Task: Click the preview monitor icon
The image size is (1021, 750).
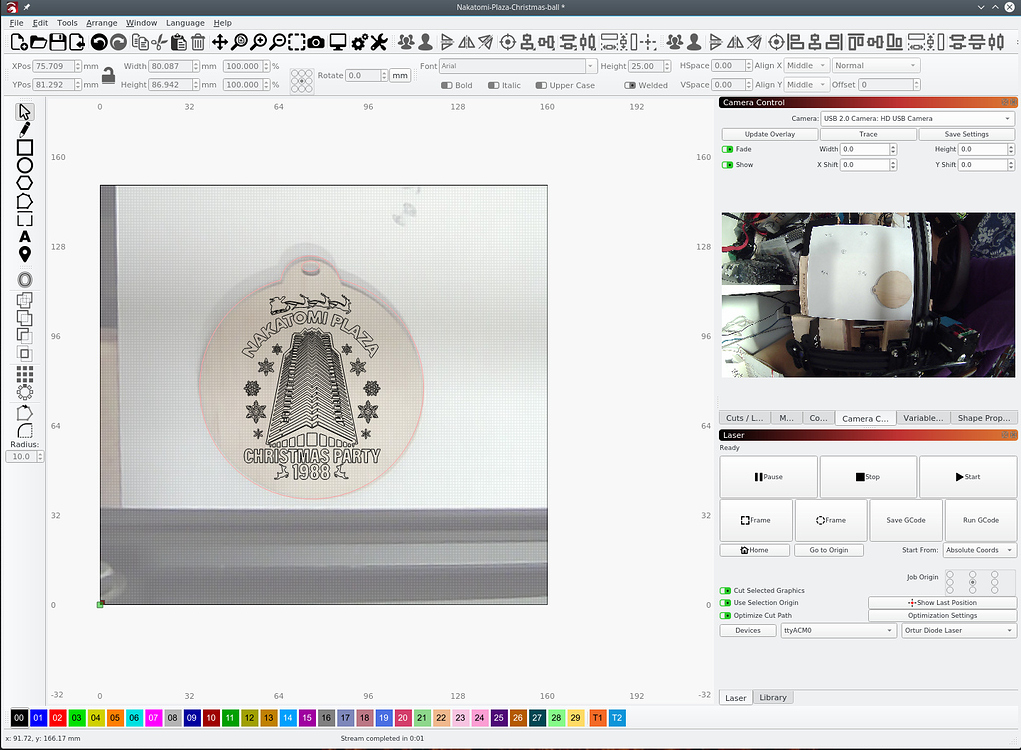Action: pos(338,42)
